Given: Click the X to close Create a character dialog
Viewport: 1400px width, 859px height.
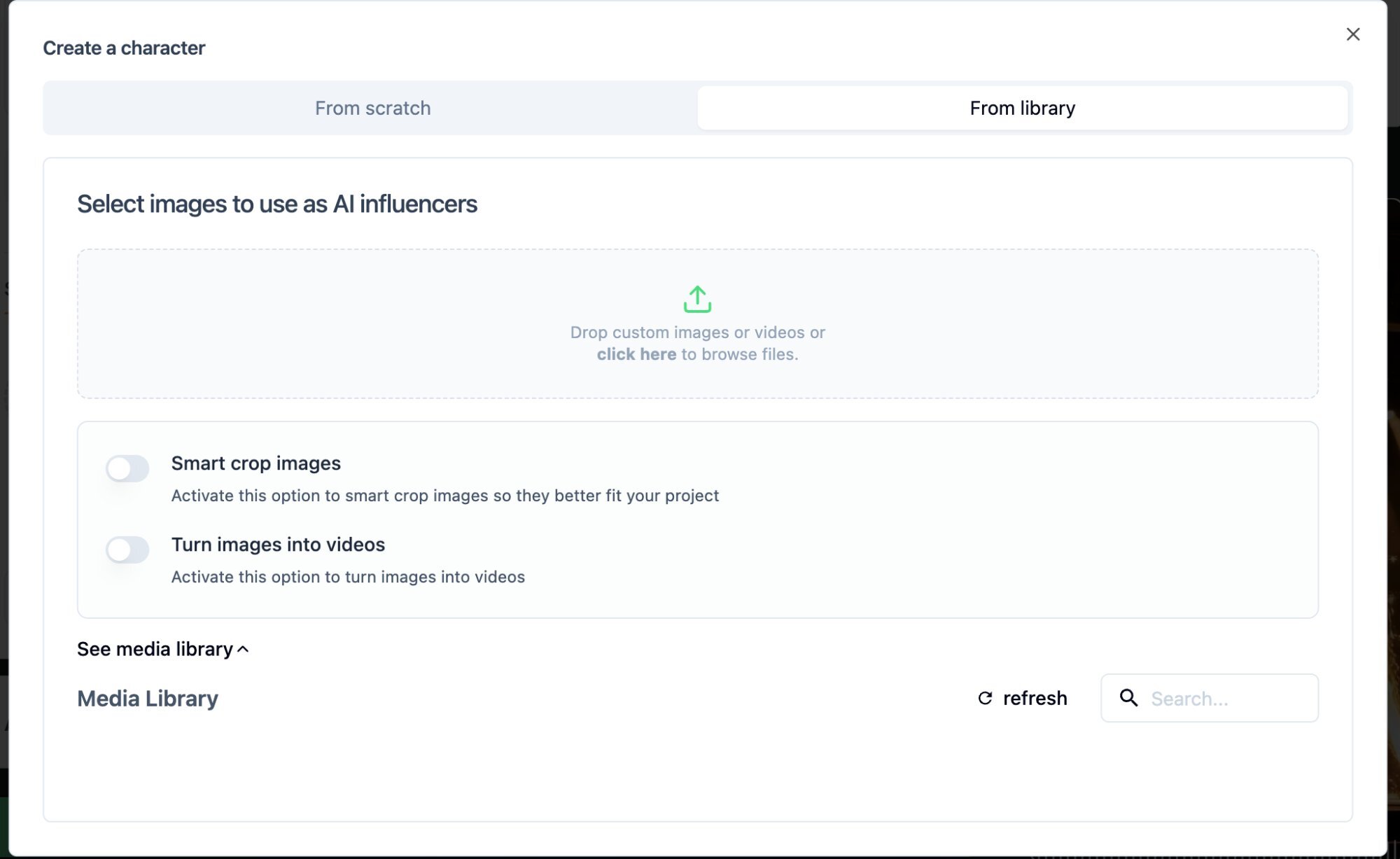Looking at the screenshot, I should [1352, 34].
